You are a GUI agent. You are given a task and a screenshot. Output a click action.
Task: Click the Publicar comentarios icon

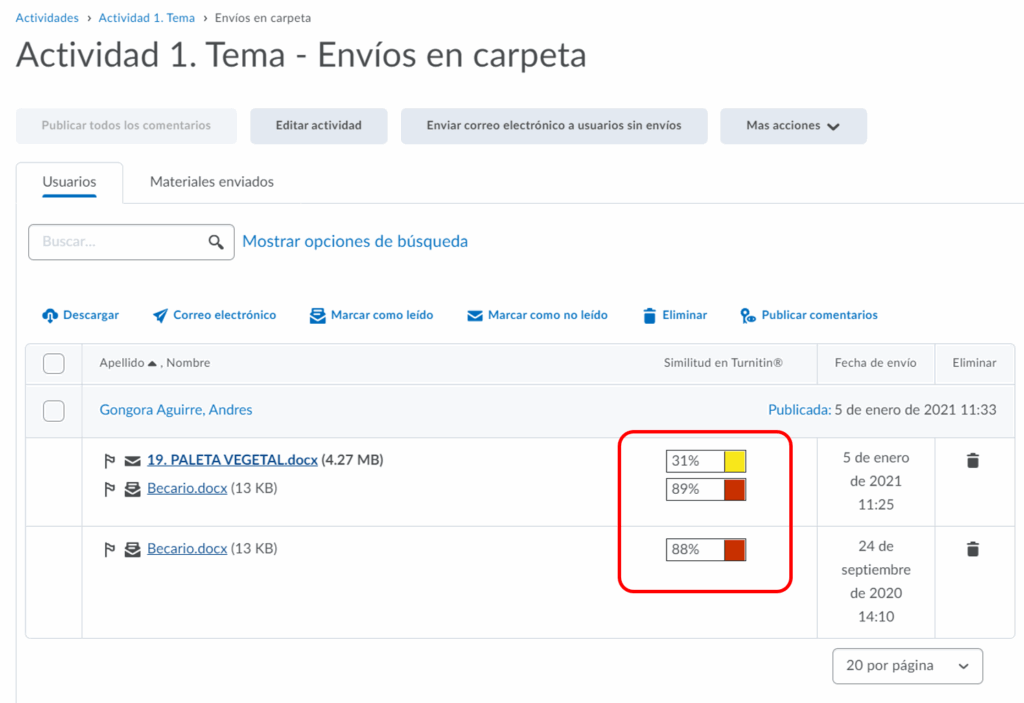coord(748,315)
